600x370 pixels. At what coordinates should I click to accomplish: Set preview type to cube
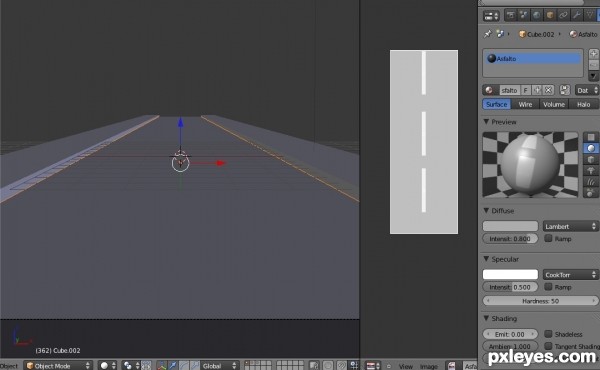591,159
